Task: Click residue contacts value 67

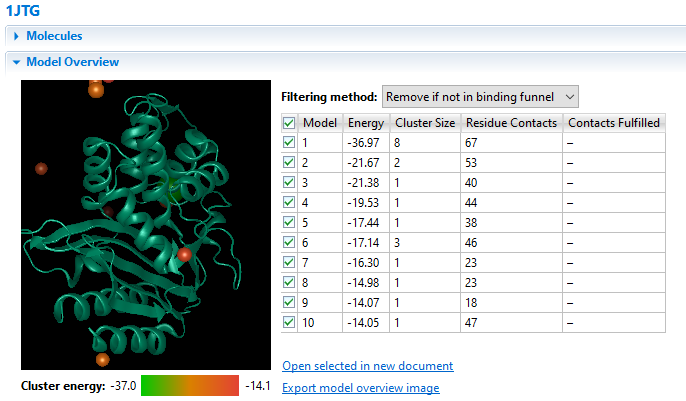Action: [x=471, y=143]
